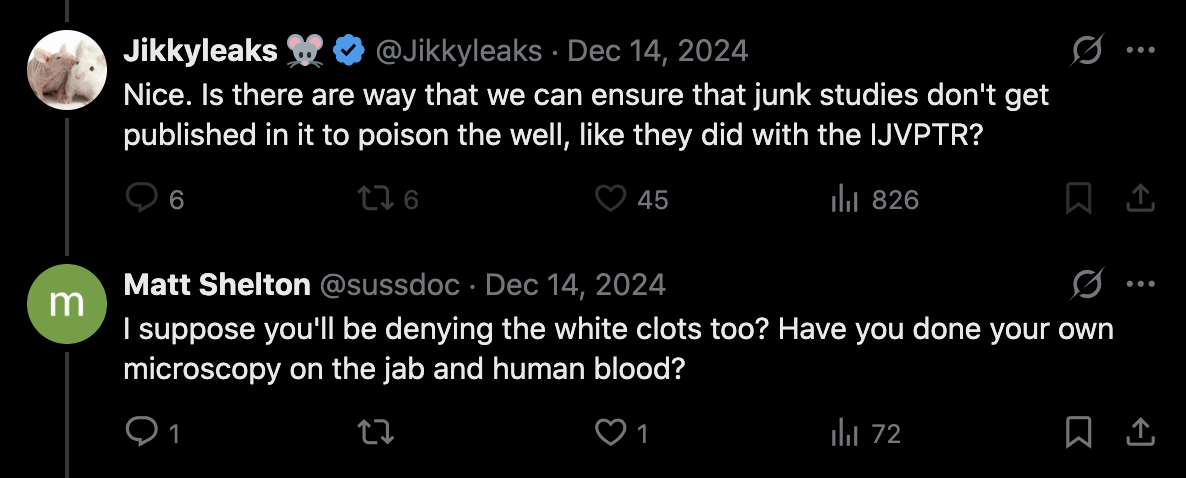Open Grok icon on Jikkyleaks' tweet

tap(1084, 50)
